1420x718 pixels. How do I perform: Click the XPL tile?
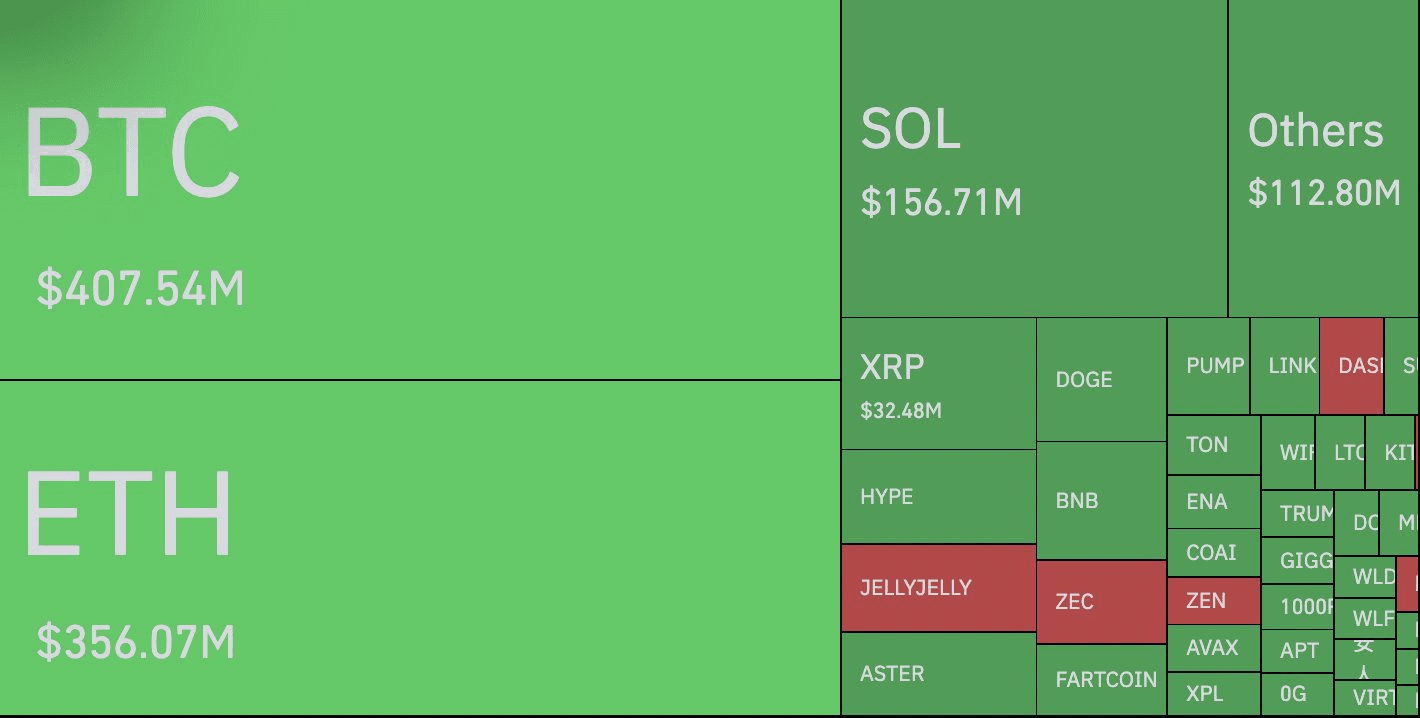pyautogui.click(x=1213, y=693)
